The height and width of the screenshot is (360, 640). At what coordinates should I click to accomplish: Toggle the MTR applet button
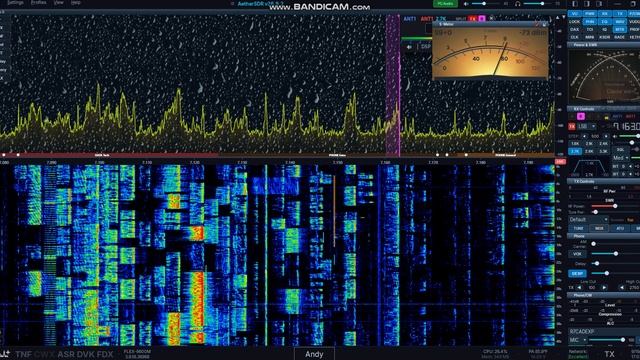[620, 29]
